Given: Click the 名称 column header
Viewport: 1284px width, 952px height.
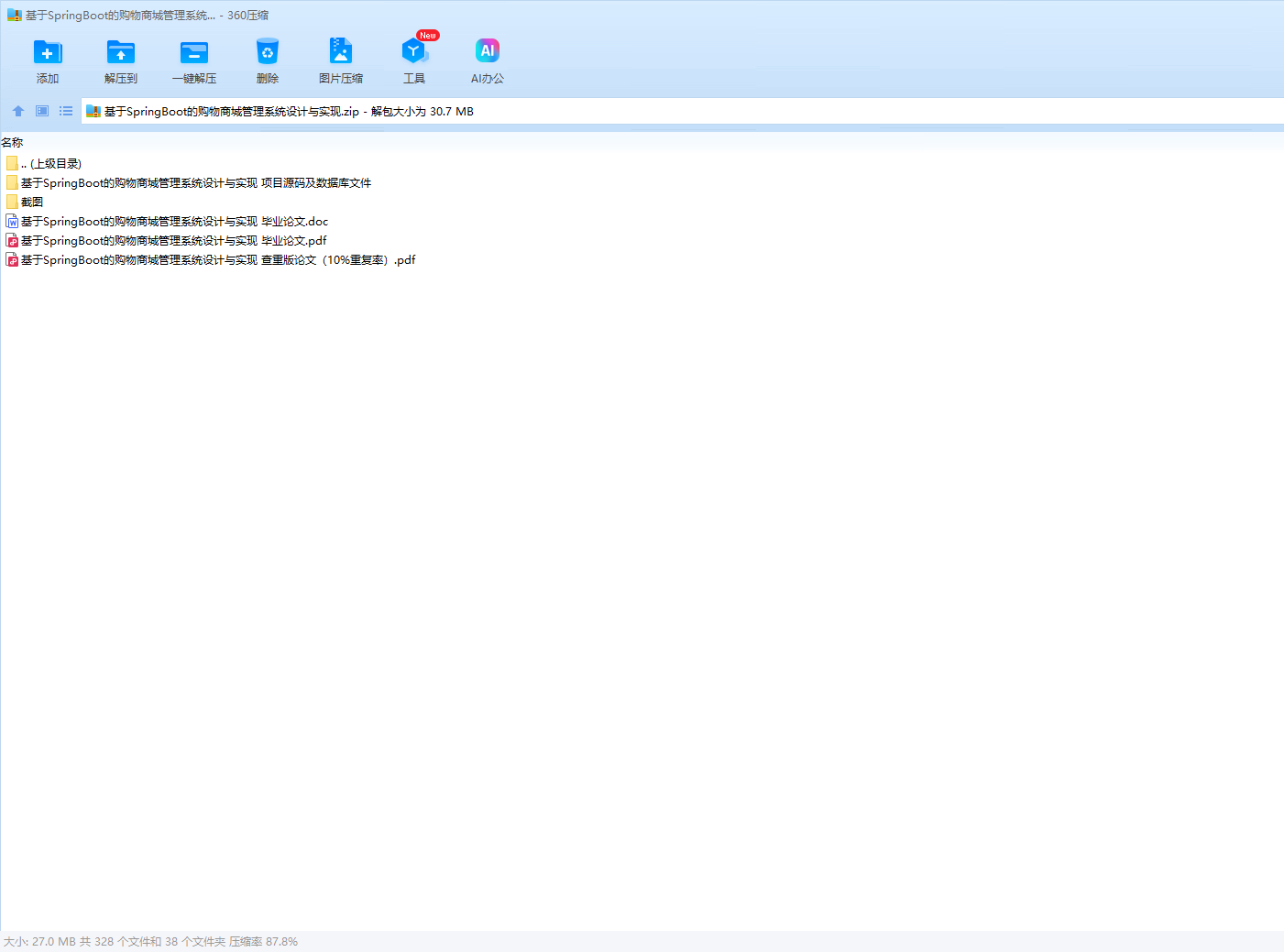Looking at the screenshot, I should (12, 143).
